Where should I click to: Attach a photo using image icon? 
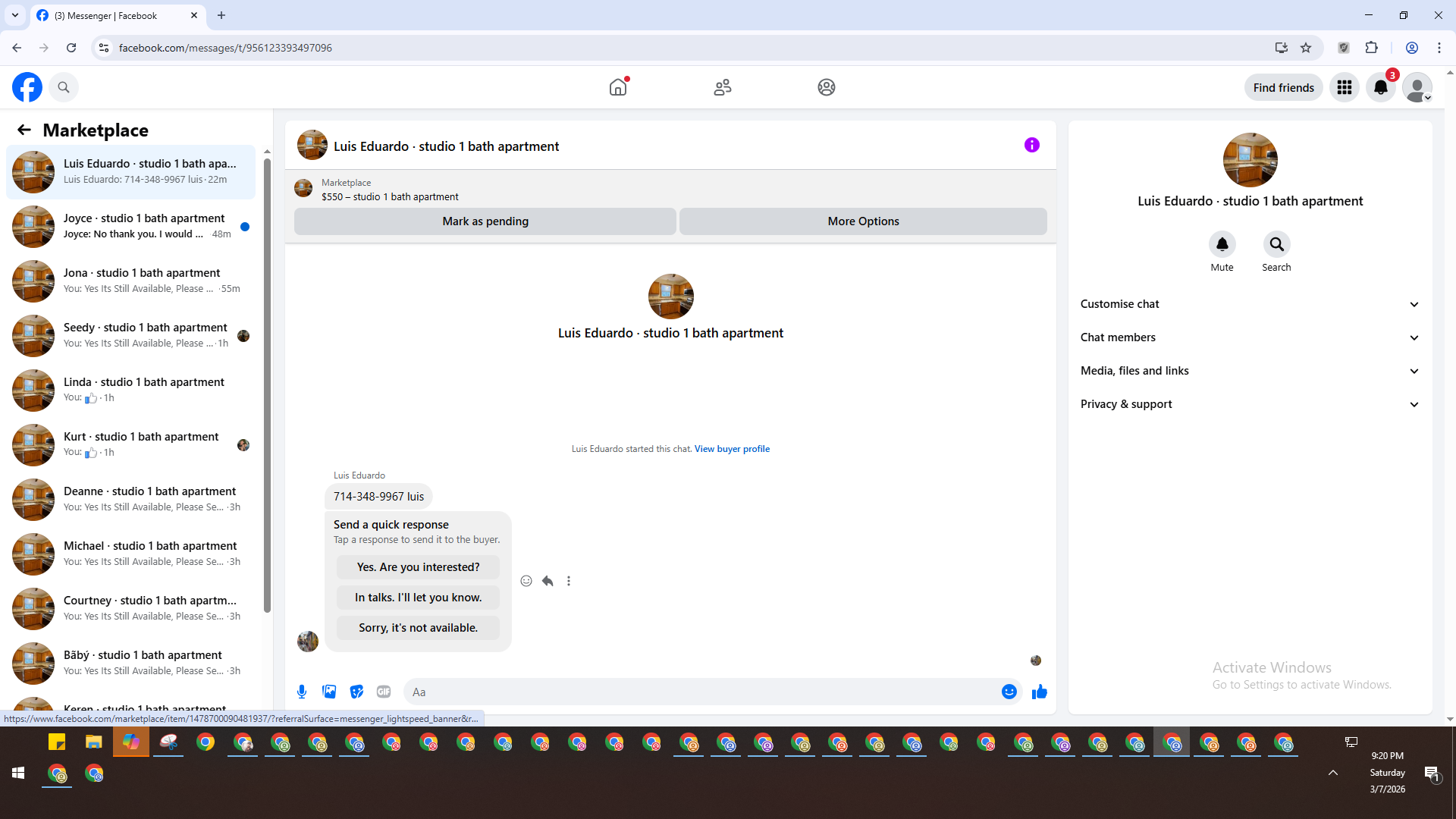[x=329, y=692]
